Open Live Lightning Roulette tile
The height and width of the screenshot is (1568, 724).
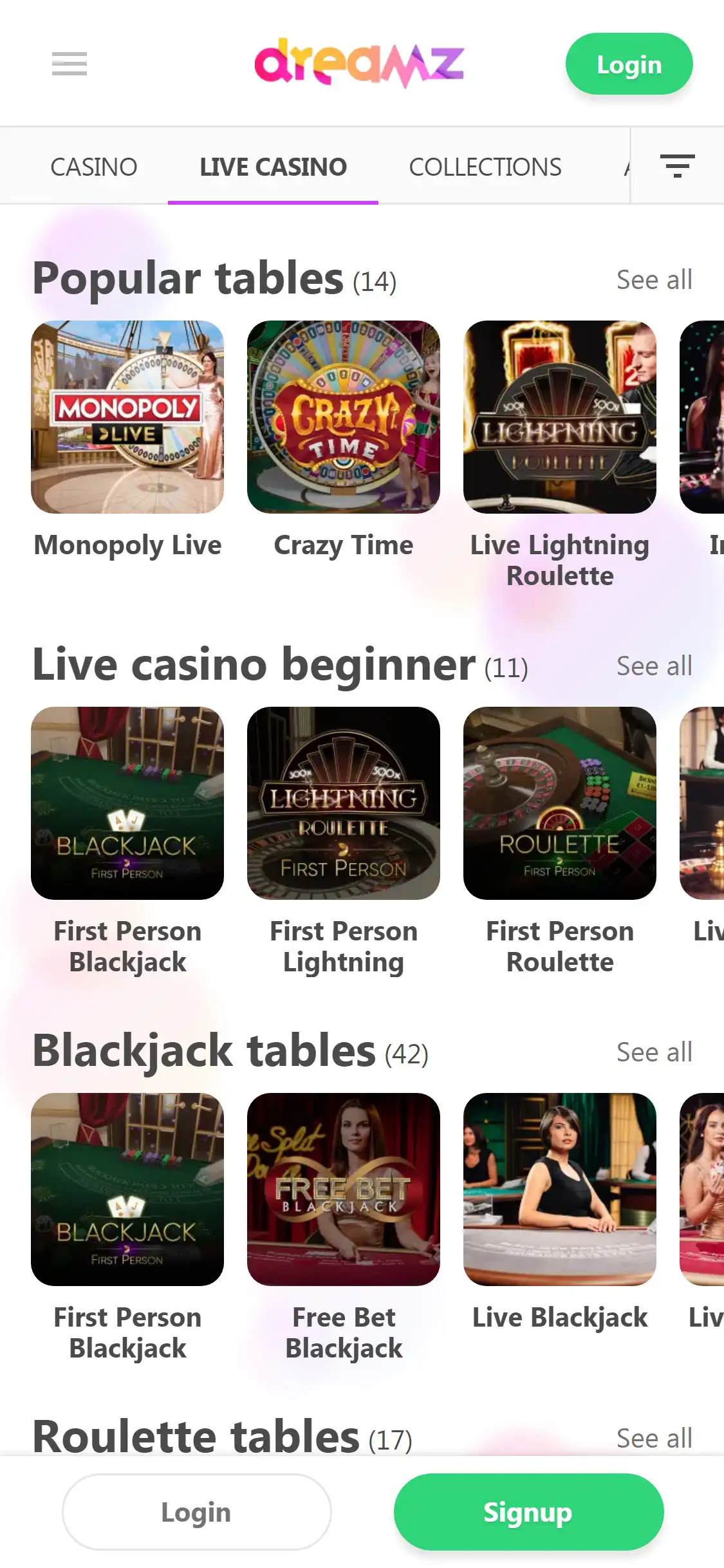point(560,417)
